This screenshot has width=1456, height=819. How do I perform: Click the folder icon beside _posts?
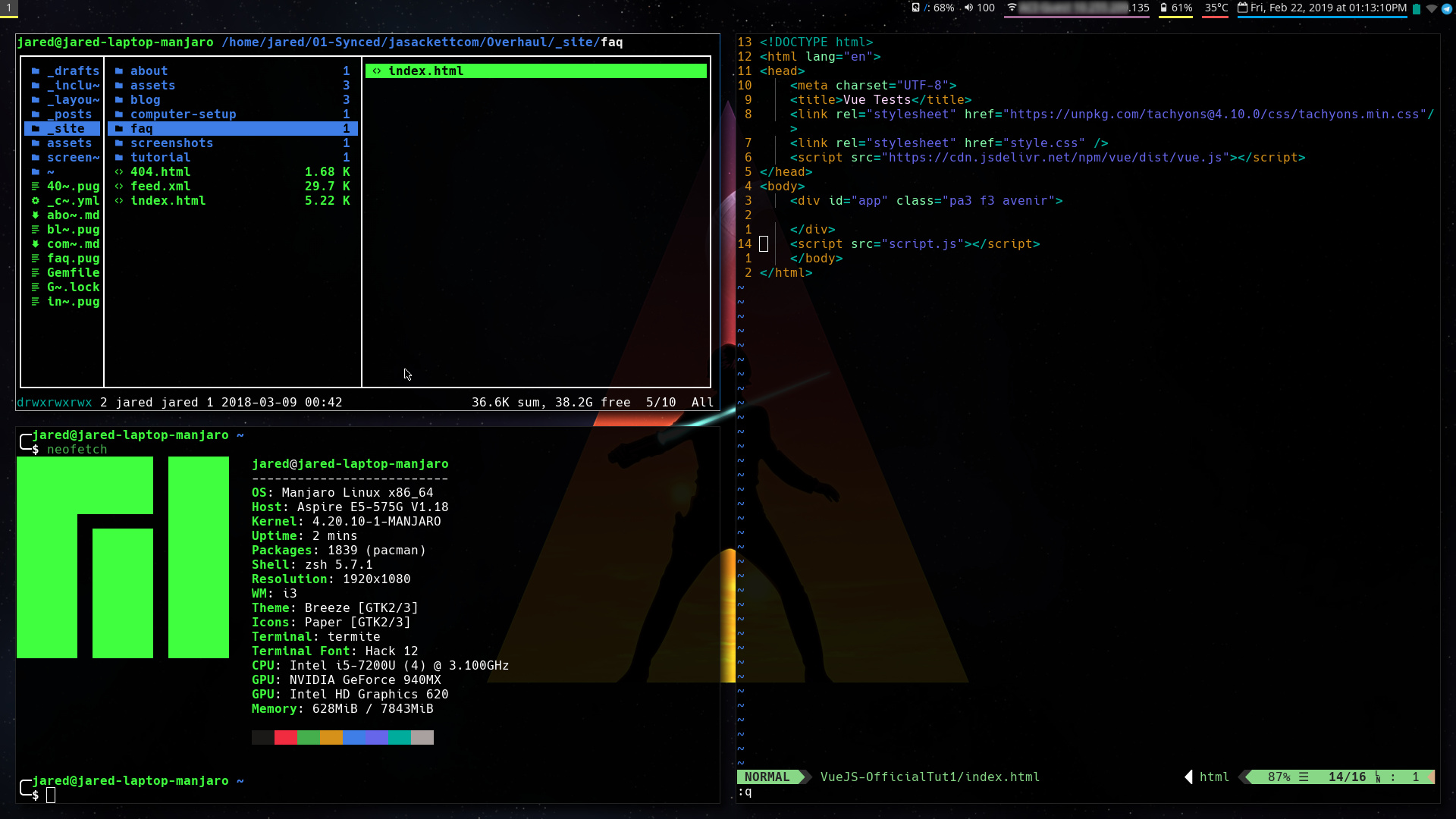click(x=36, y=115)
